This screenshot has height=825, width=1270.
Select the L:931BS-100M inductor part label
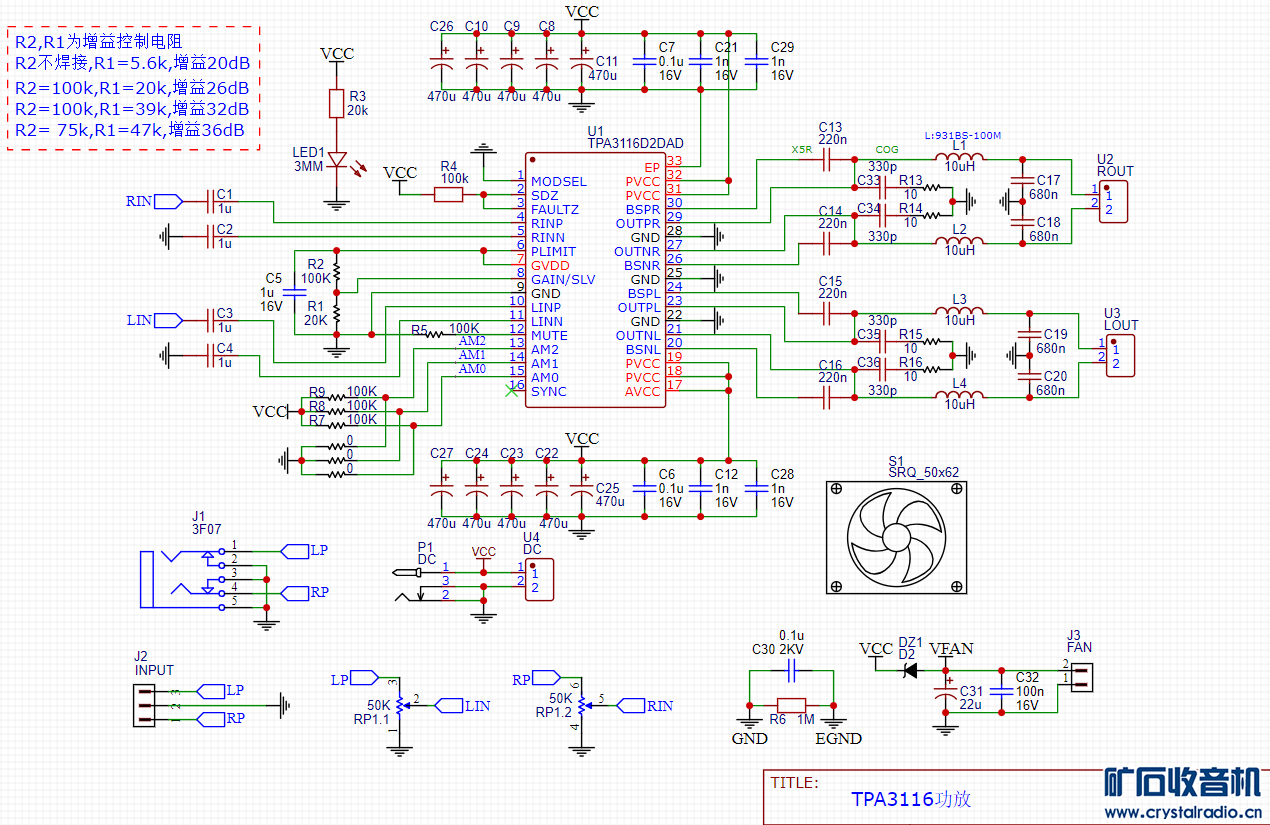click(963, 135)
